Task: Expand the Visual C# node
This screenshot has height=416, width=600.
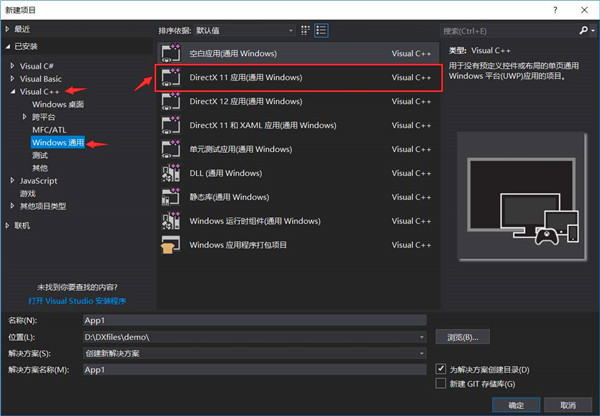Action: point(13,66)
